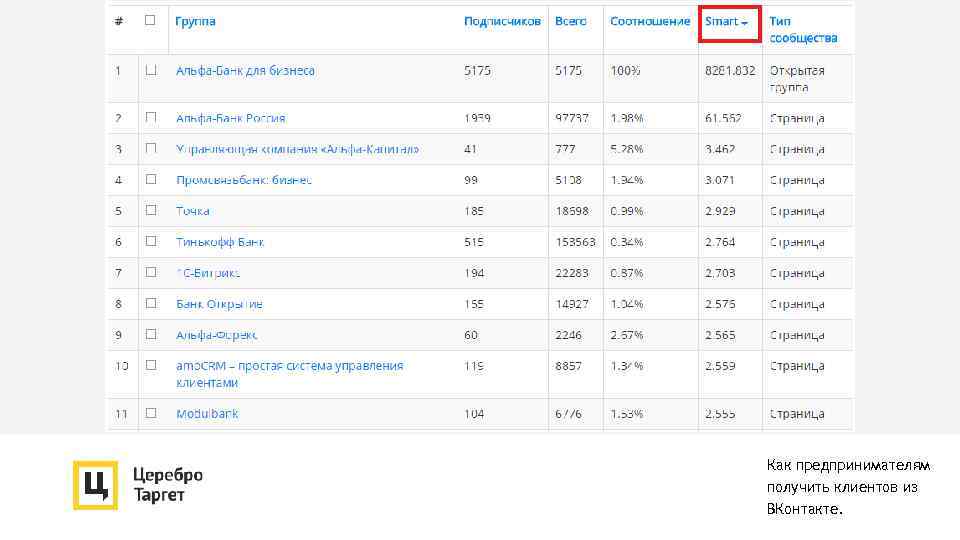Open the Банк Открытие group link
Image resolution: width=960 pixels, height=540 pixels.
[219, 304]
